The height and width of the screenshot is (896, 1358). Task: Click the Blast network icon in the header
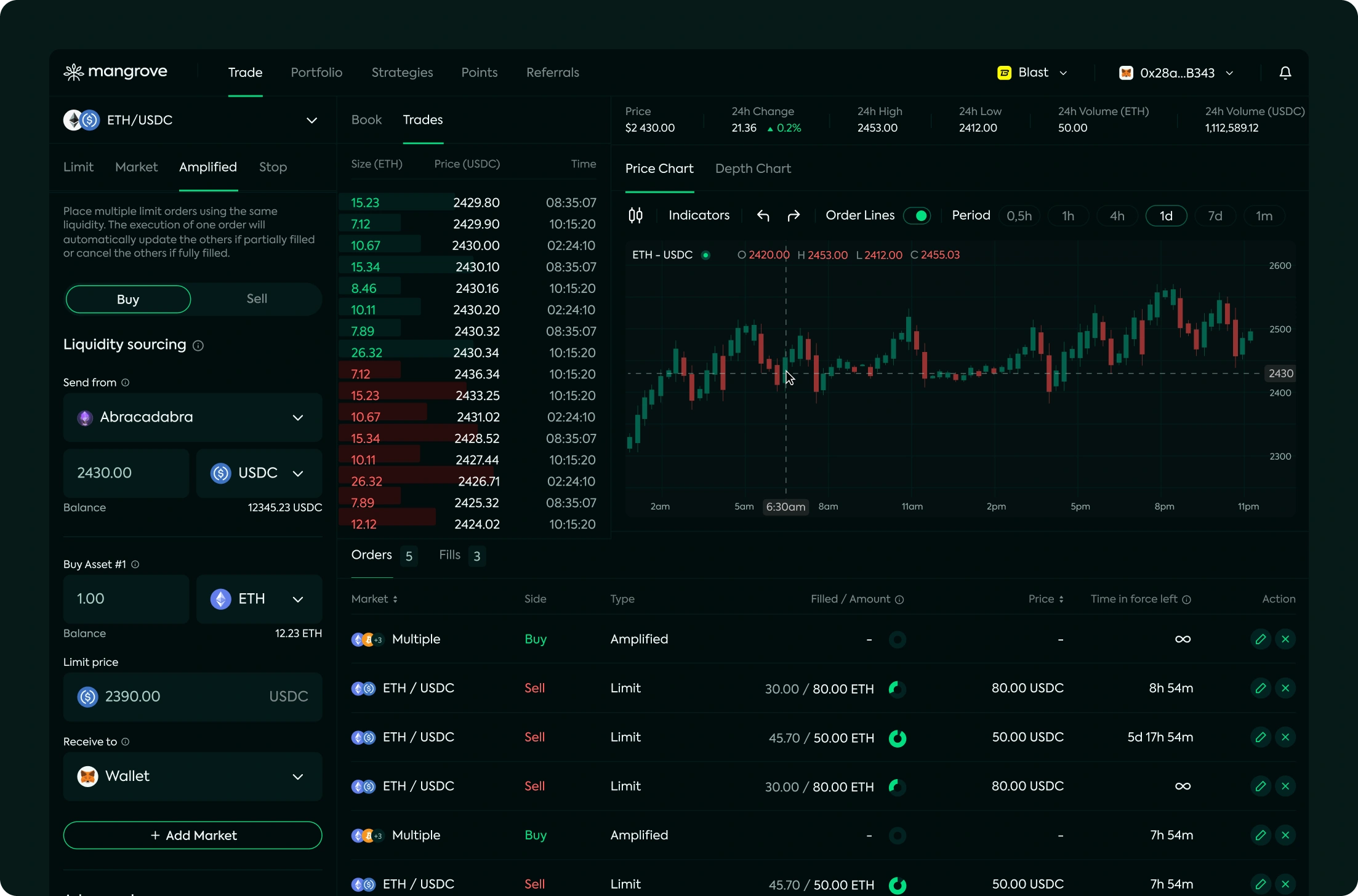coord(1004,72)
